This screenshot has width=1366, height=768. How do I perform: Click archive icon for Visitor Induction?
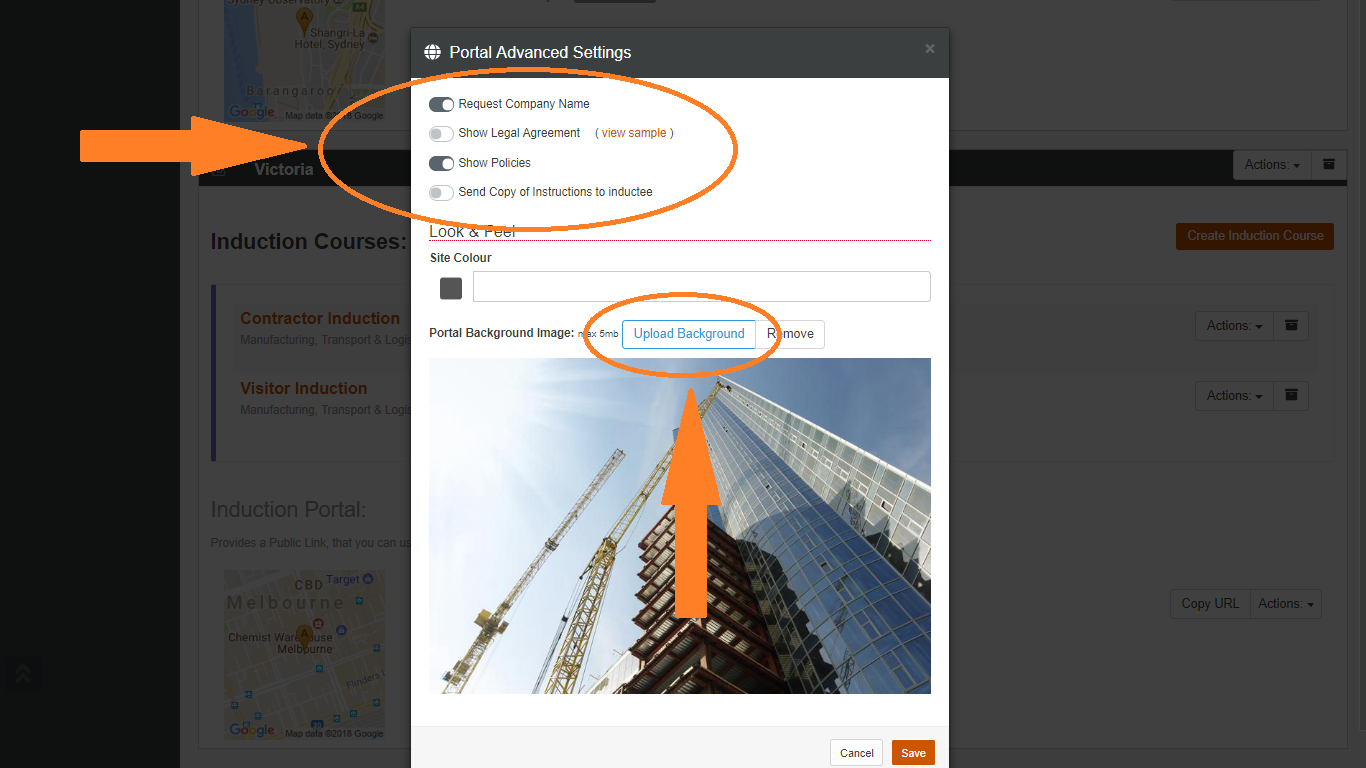1291,396
